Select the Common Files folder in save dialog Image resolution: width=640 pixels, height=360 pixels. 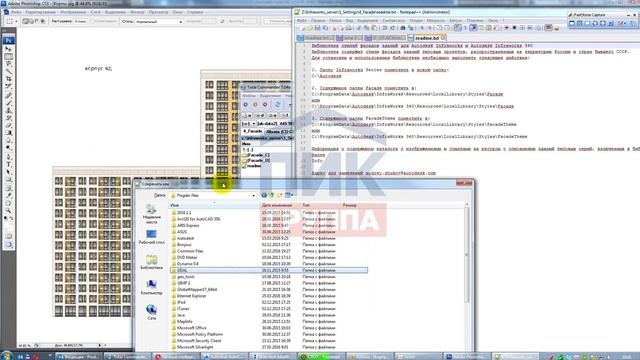click(190, 251)
